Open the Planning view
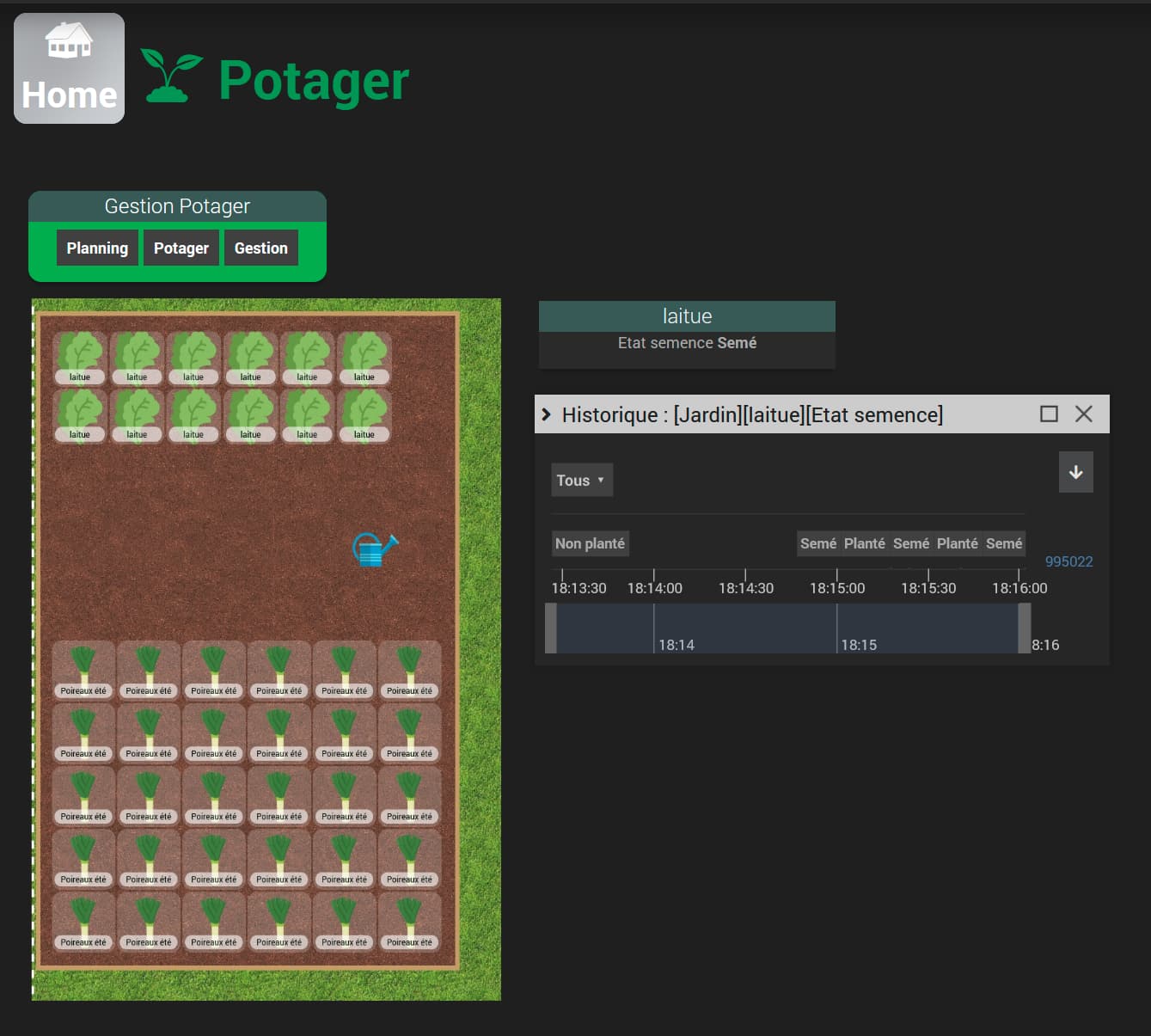Screen dimensions: 1151x1036 97,248
